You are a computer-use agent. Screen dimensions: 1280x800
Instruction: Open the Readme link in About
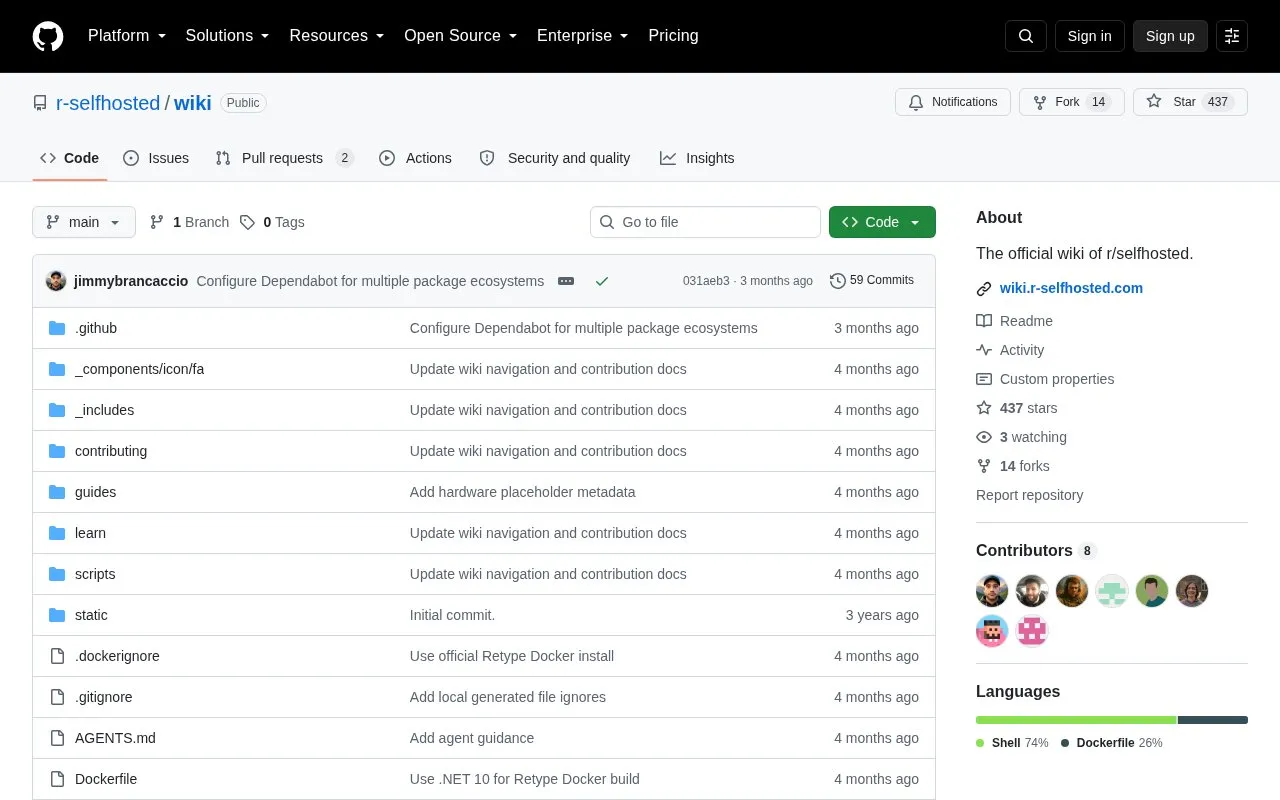tap(1014, 321)
